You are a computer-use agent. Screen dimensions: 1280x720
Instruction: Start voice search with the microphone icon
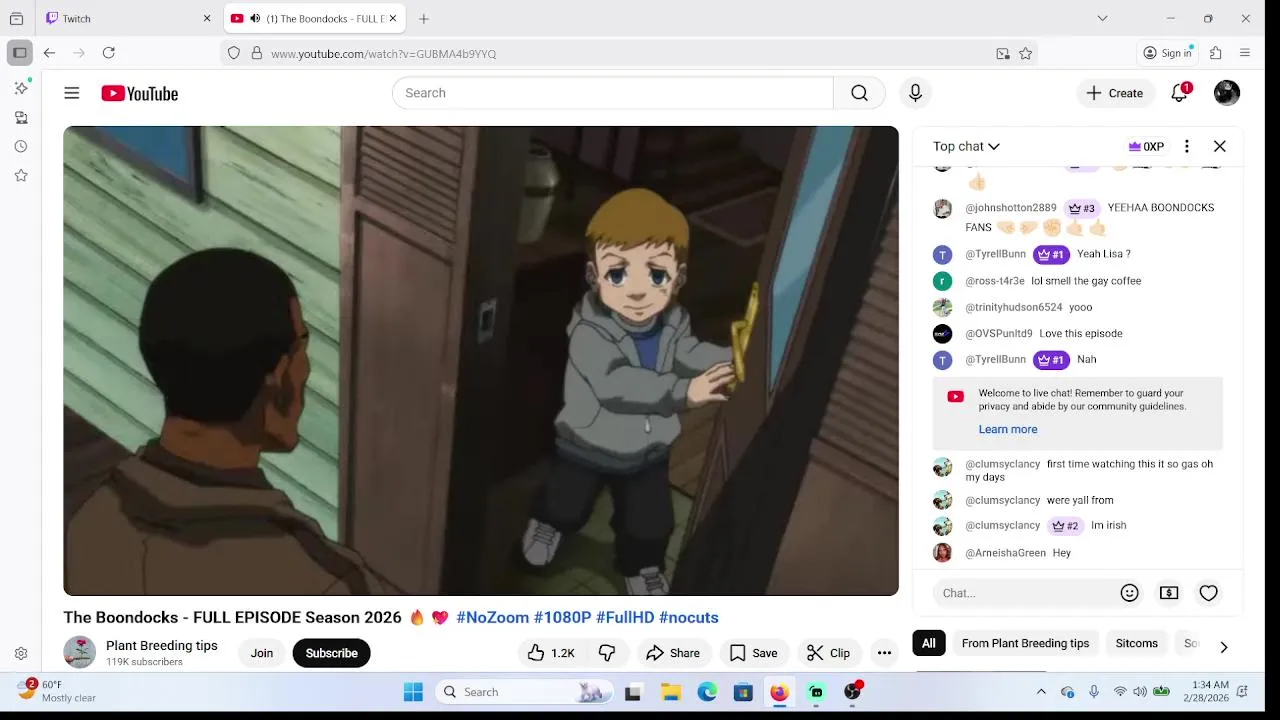915,93
